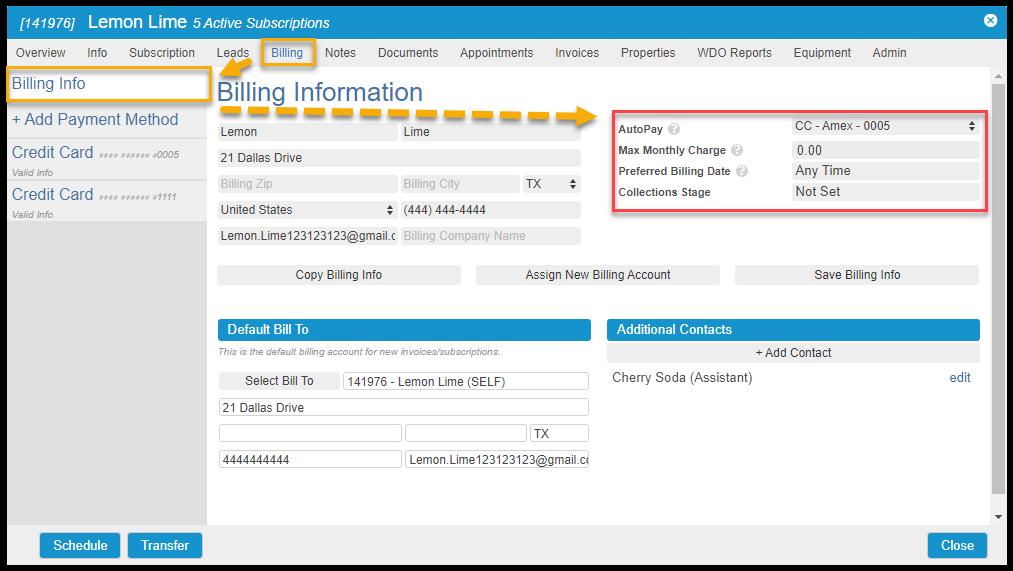The image size is (1013, 571).
Task: Expand the billing state TX dropdown
Action: 551,184
